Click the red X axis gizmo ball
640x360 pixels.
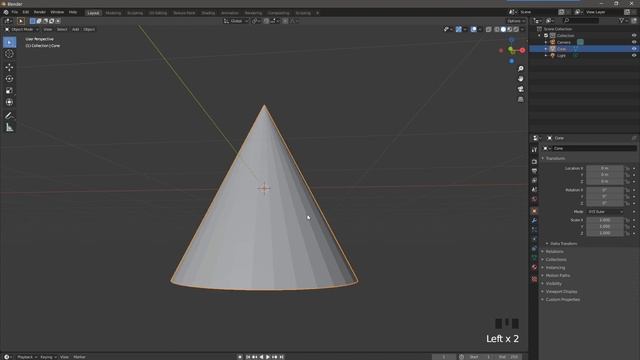(x=522, y=50)
